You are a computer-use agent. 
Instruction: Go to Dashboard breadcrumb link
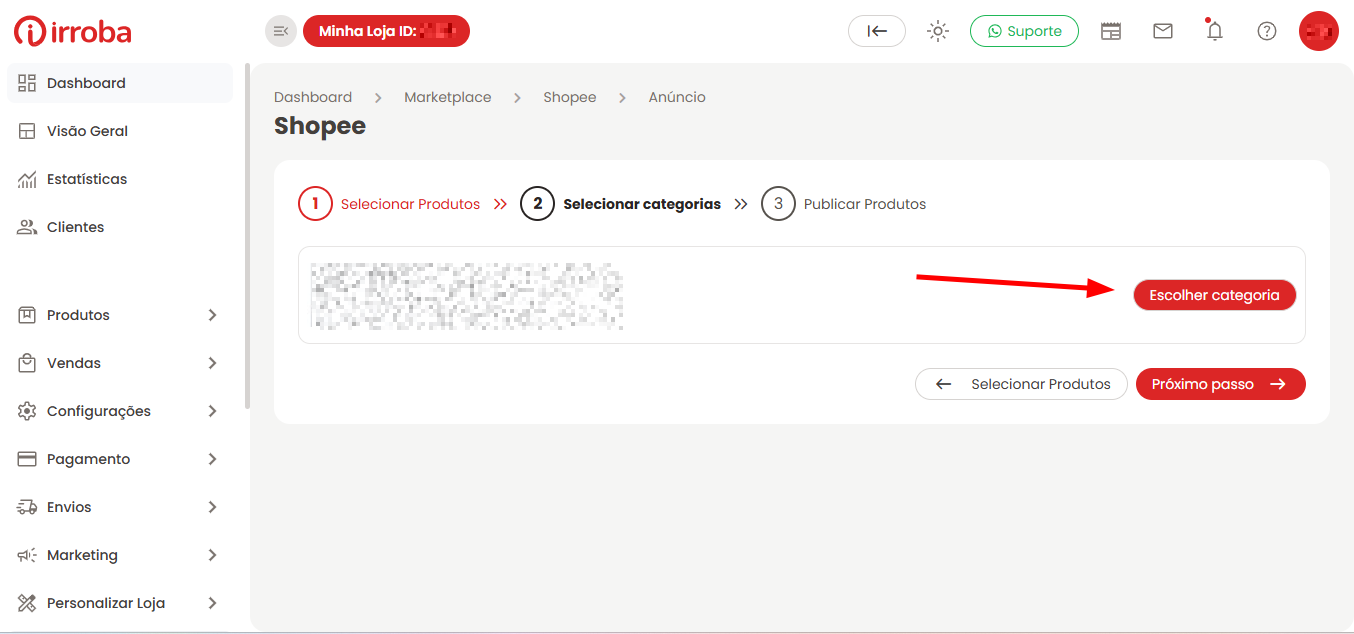click(x=313, y=97)
